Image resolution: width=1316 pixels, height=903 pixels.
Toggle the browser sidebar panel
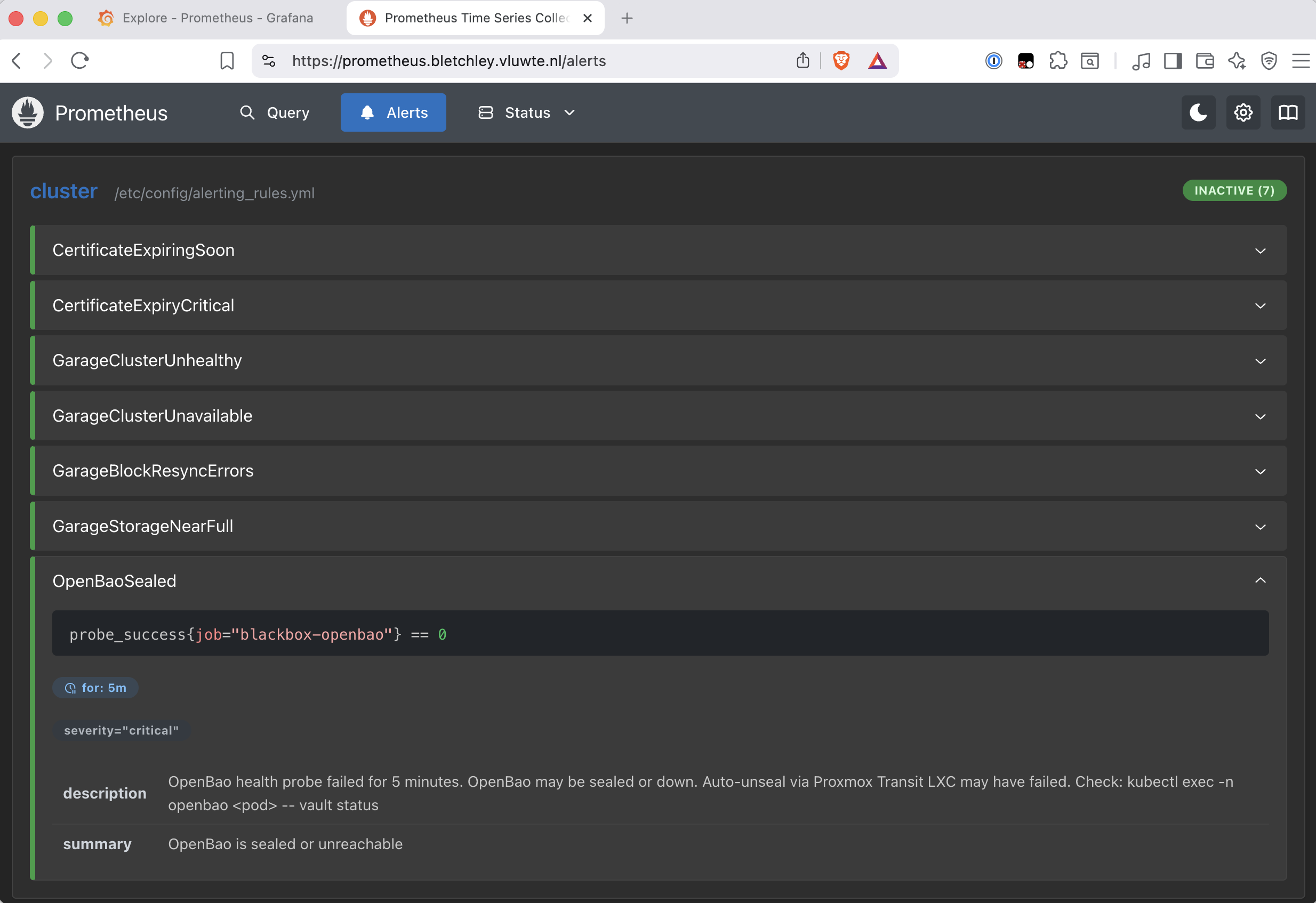point(1173,61)
